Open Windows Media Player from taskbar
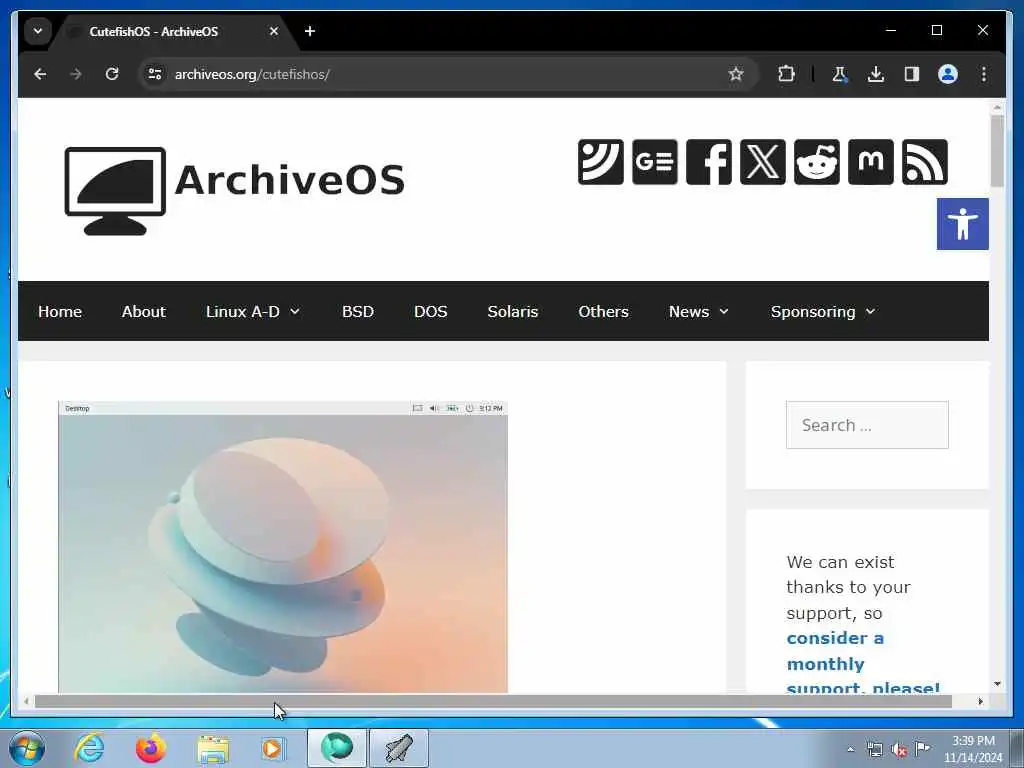The height and width of the screenshot is (768, 1024). (x=273, y=748)
